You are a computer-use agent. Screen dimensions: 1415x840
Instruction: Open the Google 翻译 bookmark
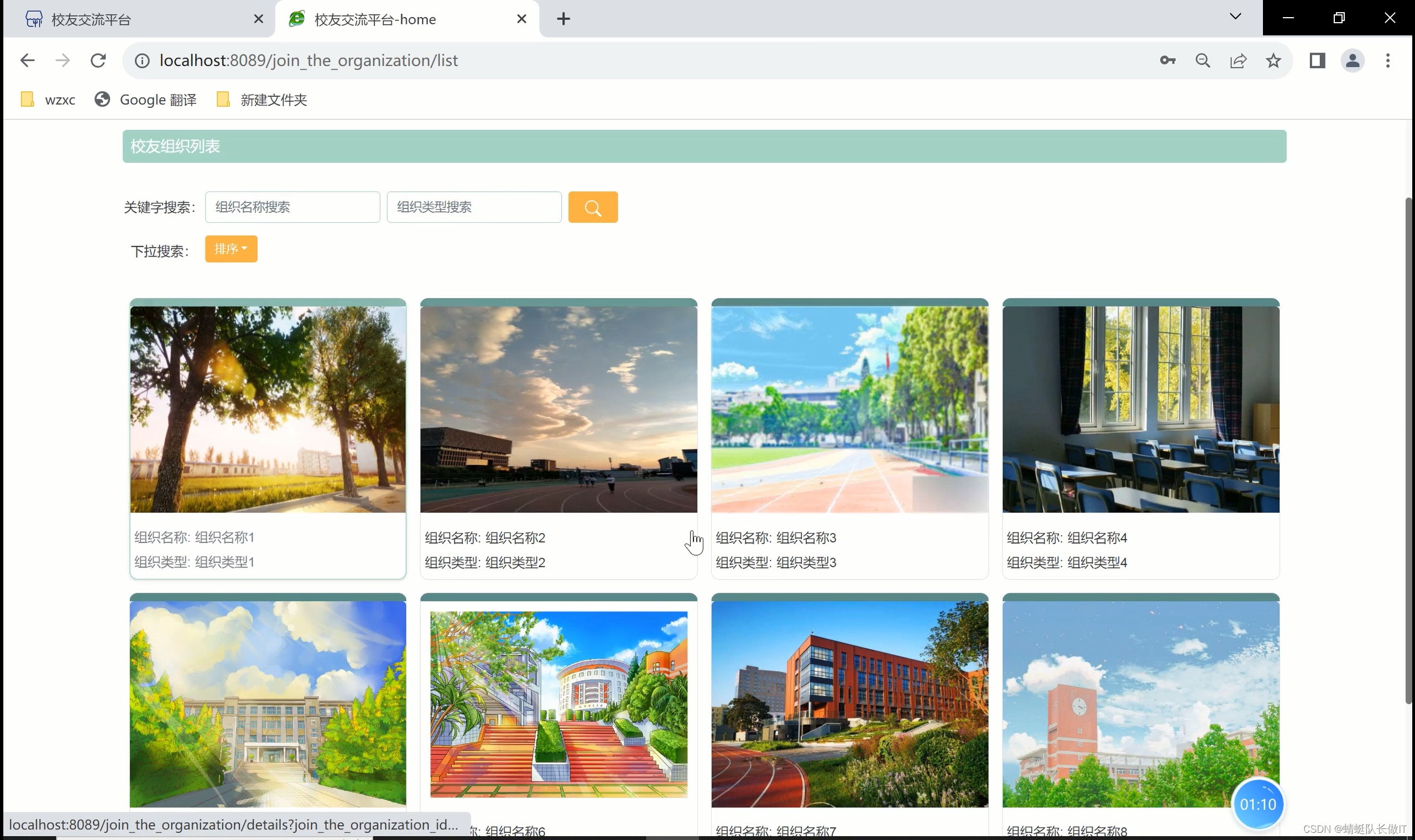pyautogui.click(x=146, y=100)
